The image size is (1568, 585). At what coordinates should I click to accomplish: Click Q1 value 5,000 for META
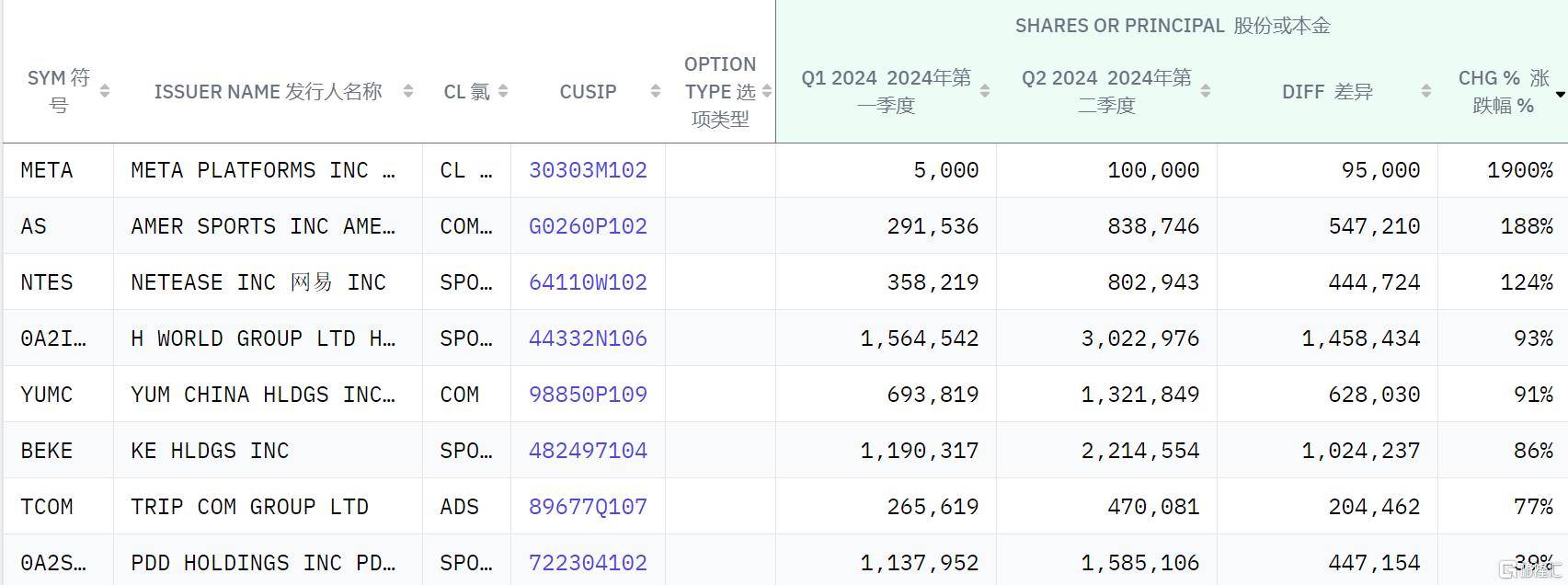[945, 170]
